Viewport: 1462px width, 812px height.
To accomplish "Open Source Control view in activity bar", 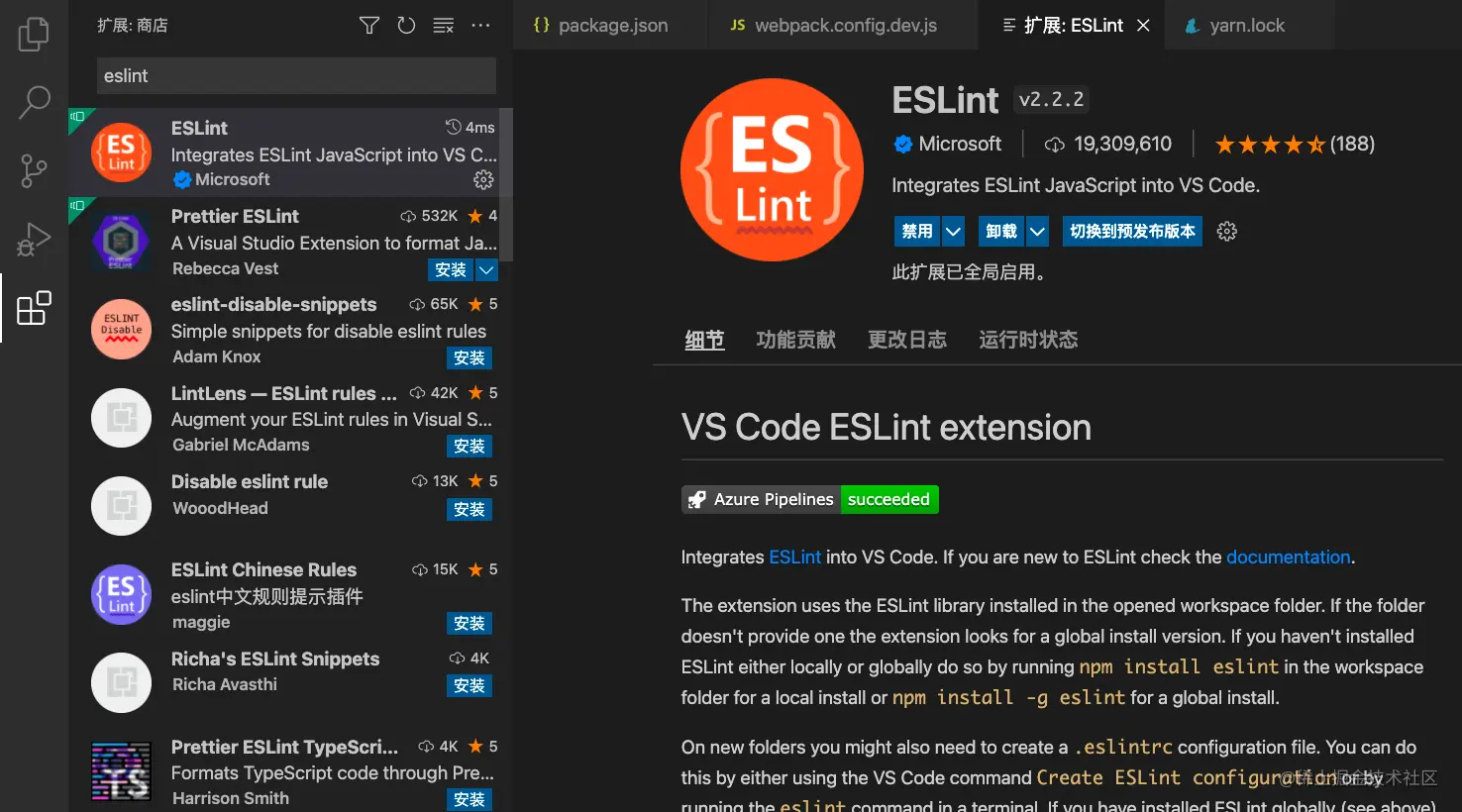I will tap(34, 170).
